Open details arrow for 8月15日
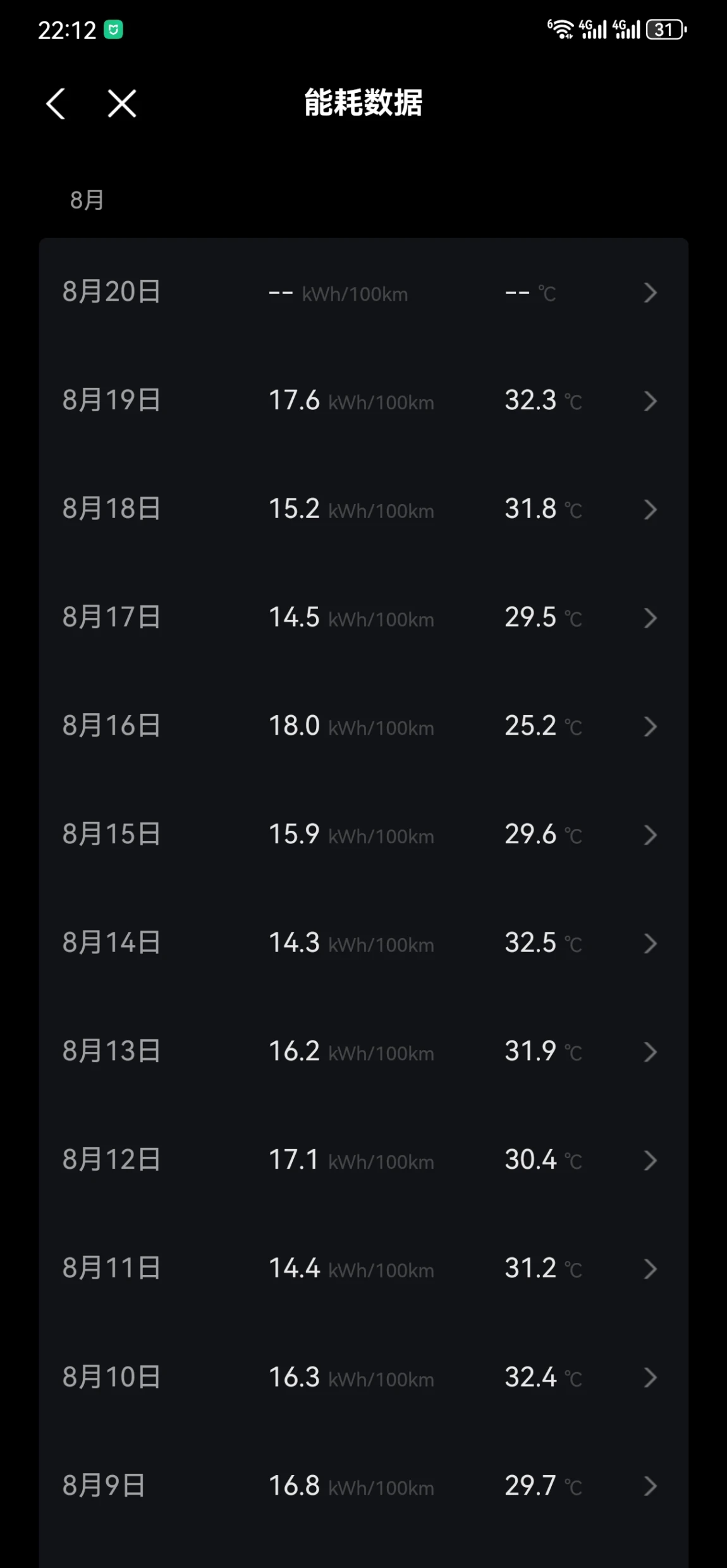Image resolution: width=727 pixels, height=1568 pixels. (650, 835)
